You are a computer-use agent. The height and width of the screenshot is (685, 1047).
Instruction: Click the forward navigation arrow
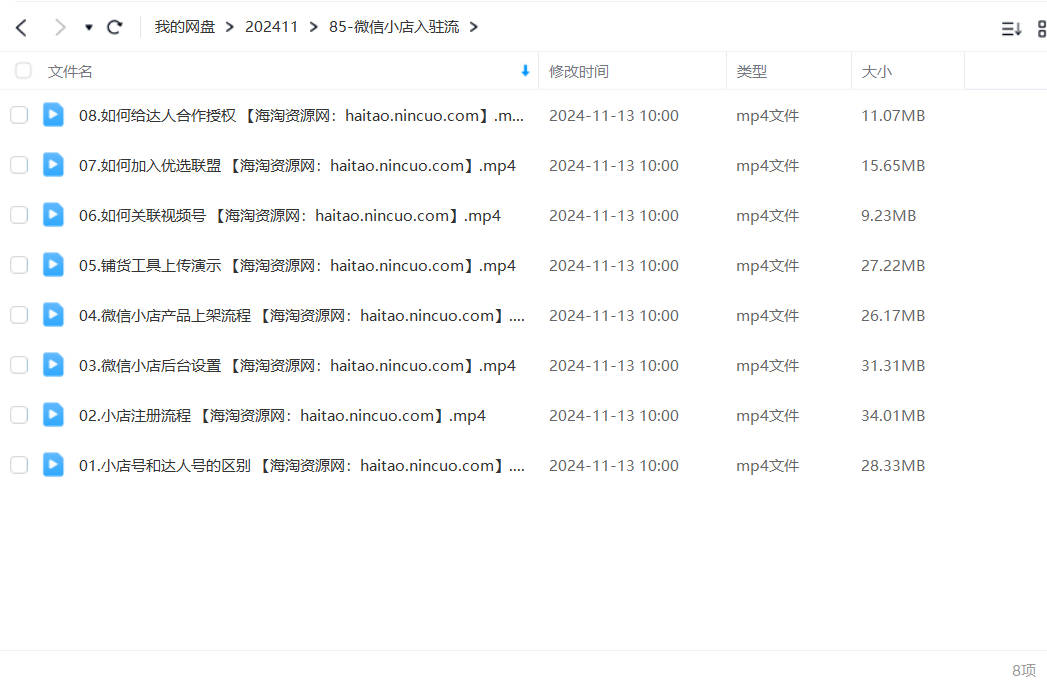(60, 27)
